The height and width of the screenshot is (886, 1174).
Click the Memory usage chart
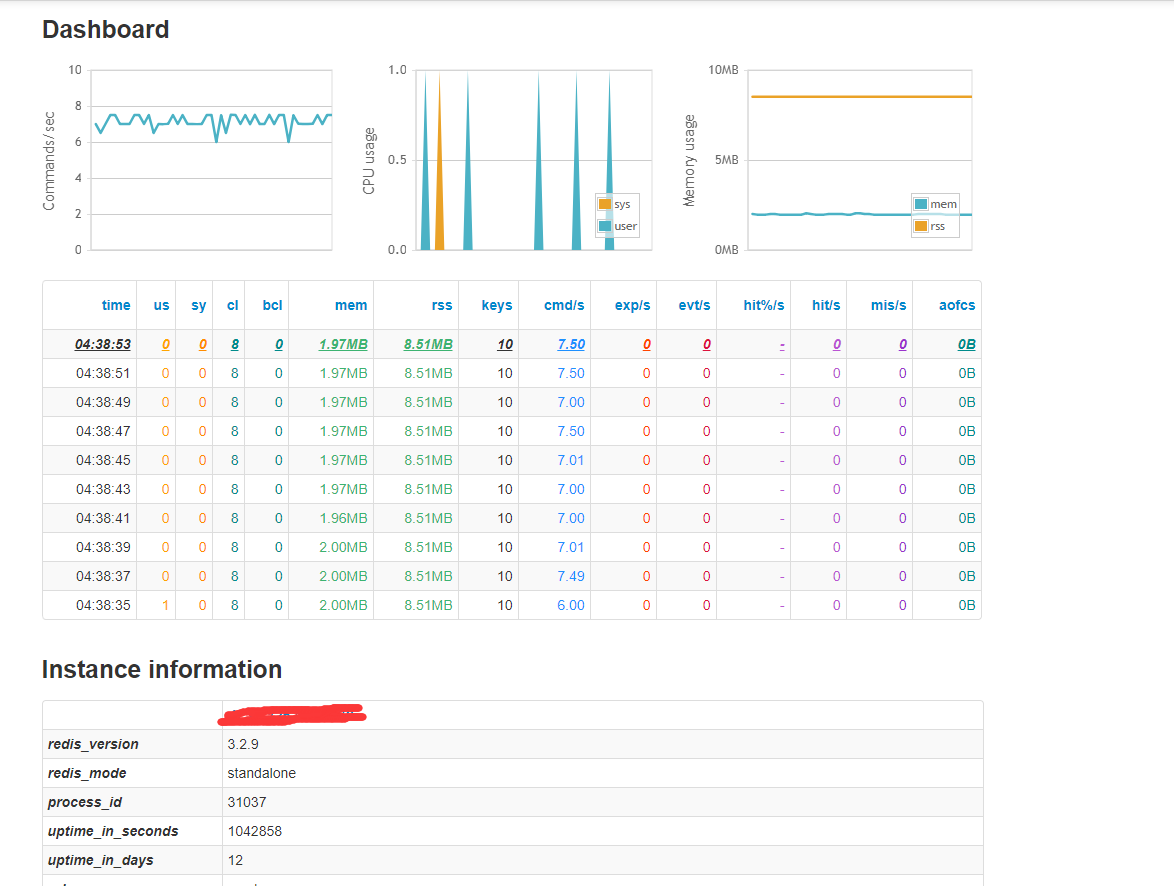coord(860,160)
